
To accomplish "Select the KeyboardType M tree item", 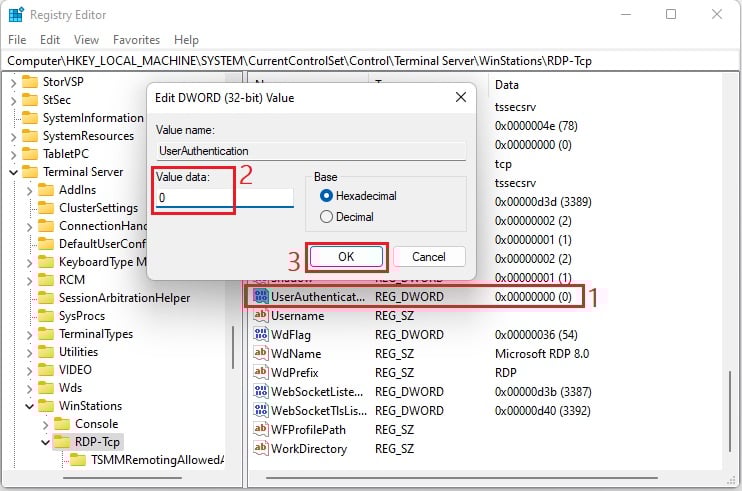I will pos(102,262).
